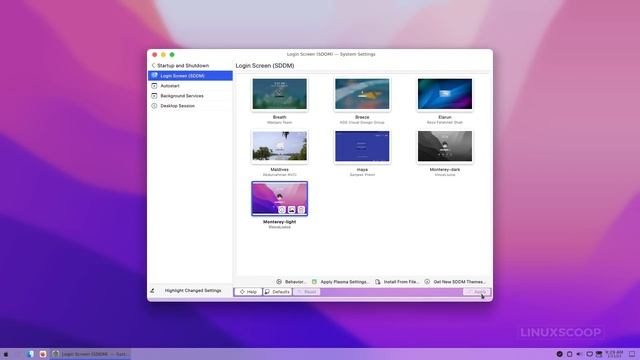Open Finder-style file manager in taskbar
Viewport: 640px width, 360px height.
pos(31,354)
